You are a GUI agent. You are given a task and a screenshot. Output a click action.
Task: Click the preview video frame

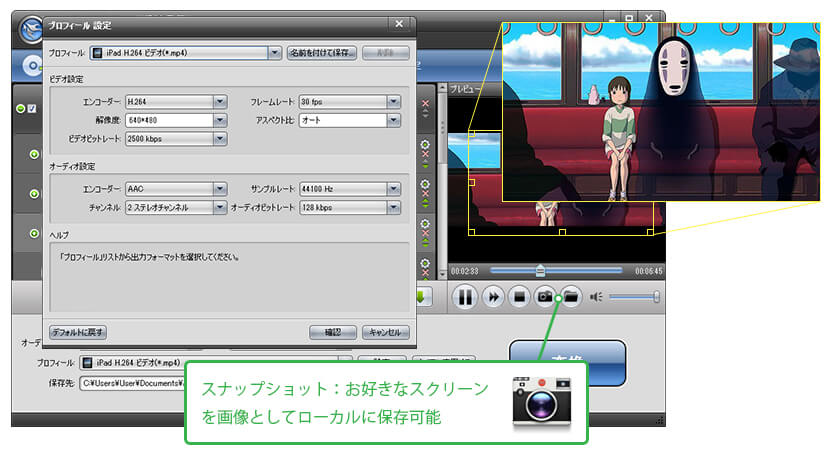[x=556, y=179]
